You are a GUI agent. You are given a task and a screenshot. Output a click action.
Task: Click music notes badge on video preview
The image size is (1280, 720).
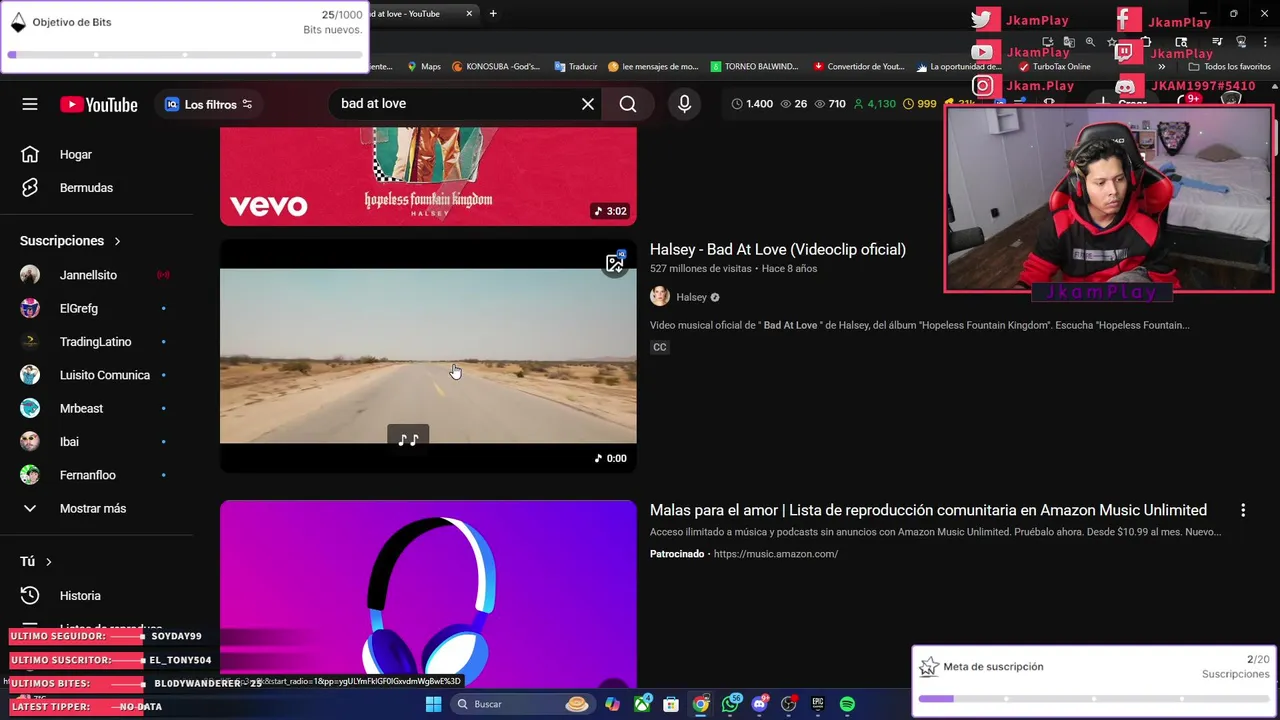pyautogui.click(x=408, y=439)
